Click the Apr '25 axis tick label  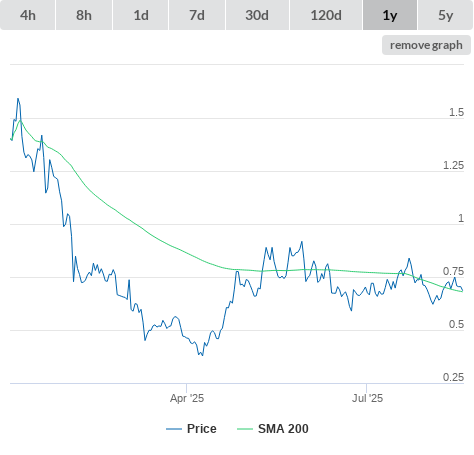187,398
